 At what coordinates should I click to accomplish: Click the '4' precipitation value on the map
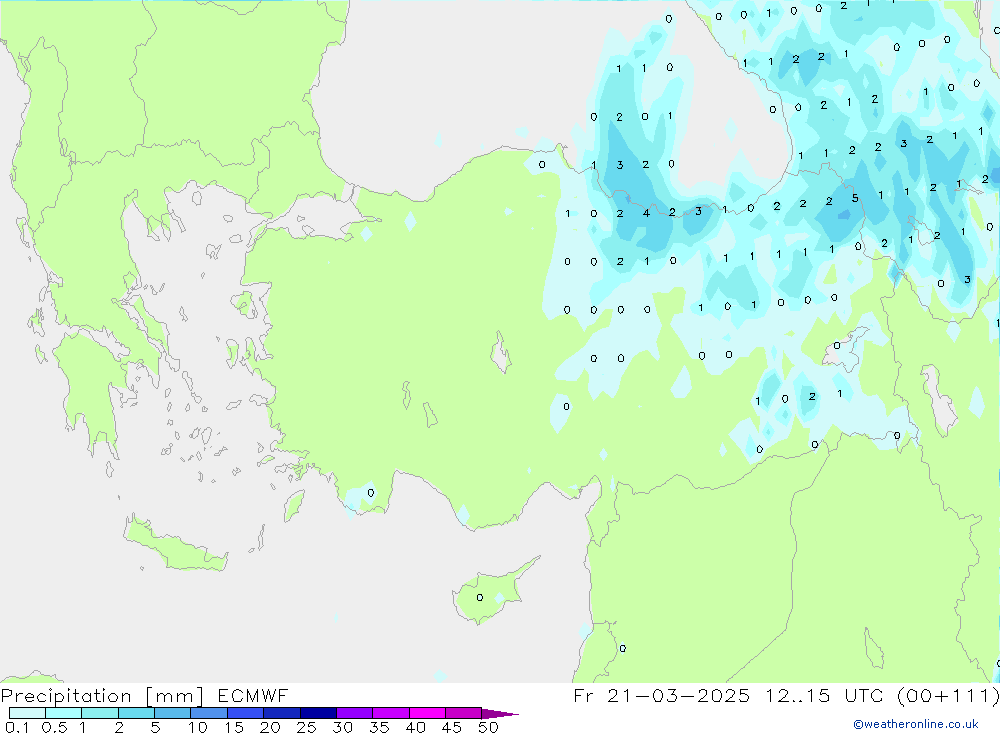point(646,213)
